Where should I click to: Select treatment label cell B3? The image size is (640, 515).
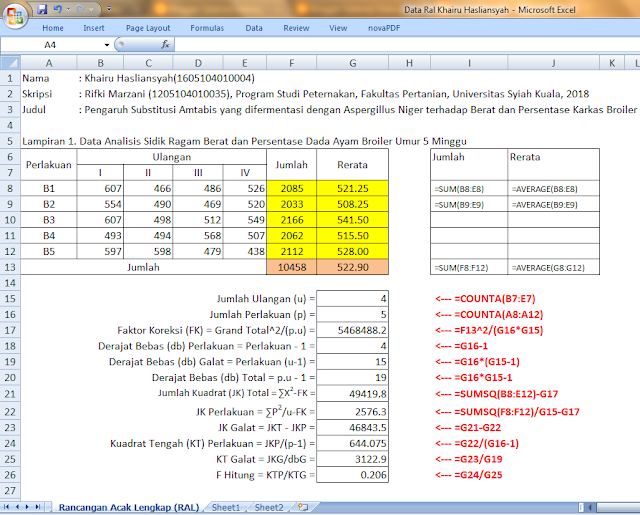pos(49,220)
